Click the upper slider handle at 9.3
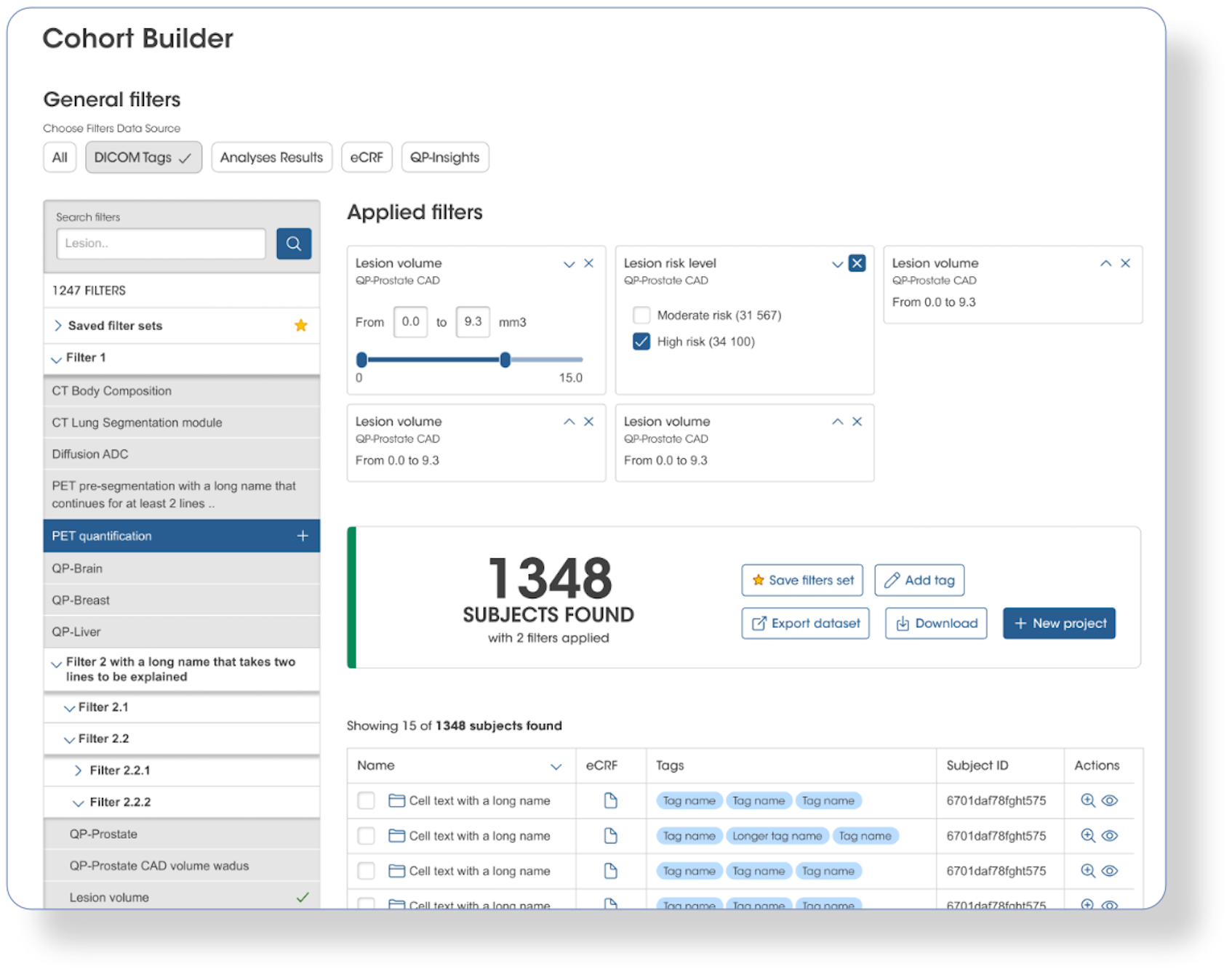The height and width of the screenshot is (977, 1232). (505, 359)
